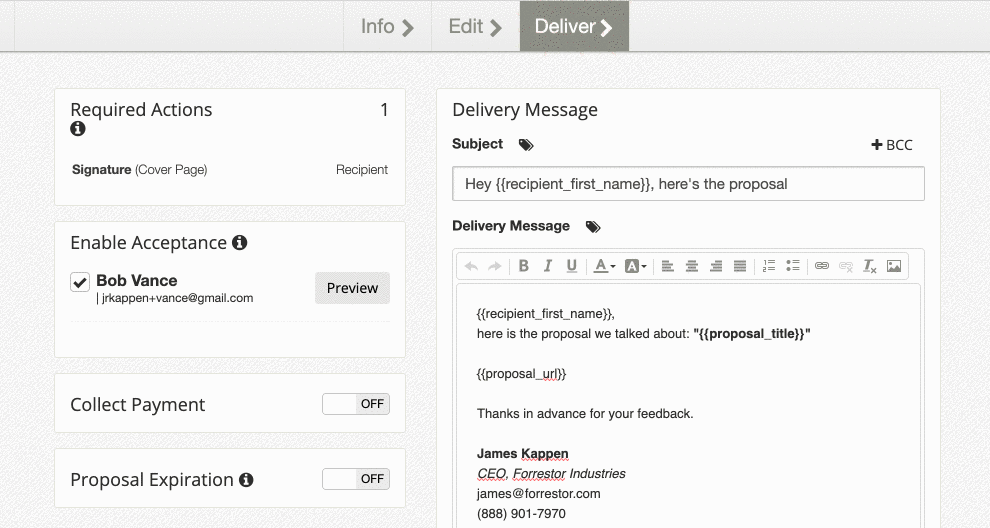The width and height of the screenshot is (990, 528).
Task: Center align text in the editor
Action: tap(691, 267)
